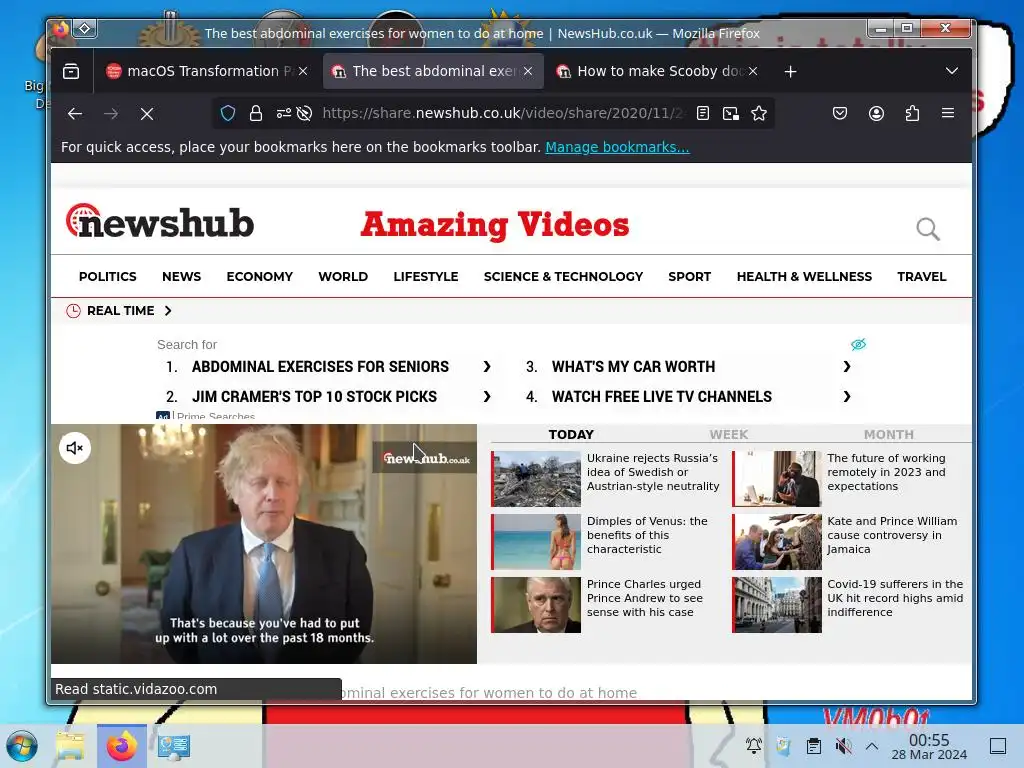This screenshot has height=768, width=1024.
Task: Open Ukraine rejects Russia's neutrality article
Action: [653, 472]
